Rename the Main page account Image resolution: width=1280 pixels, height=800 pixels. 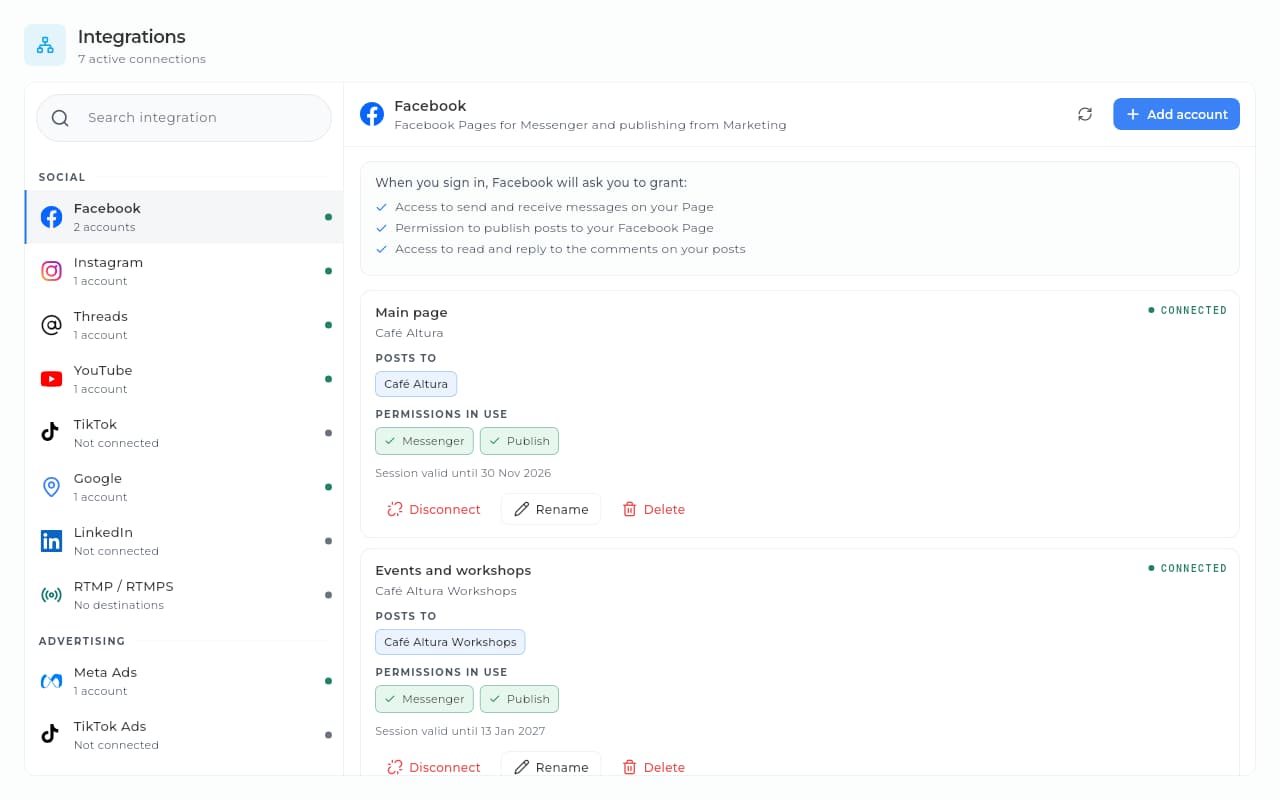coord(551,509)
